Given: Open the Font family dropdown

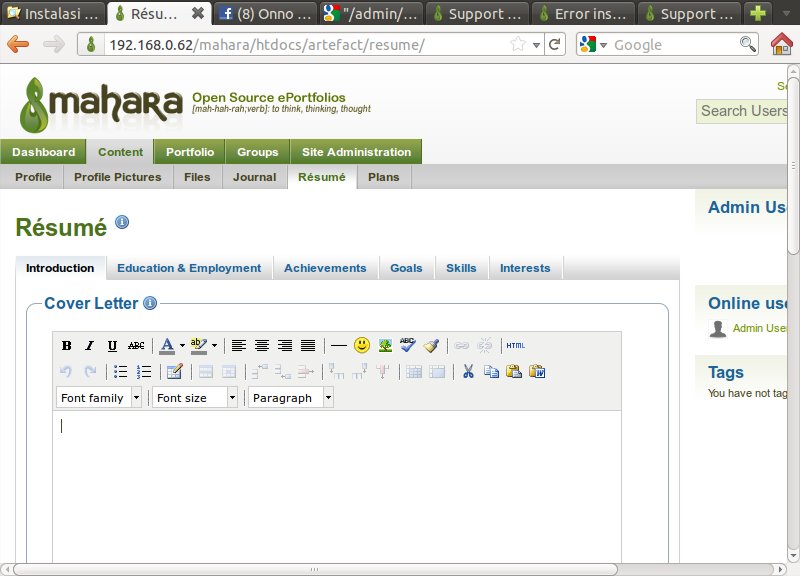Looking at the screenshot, I should pyautogui.click(x=99, y=398).
